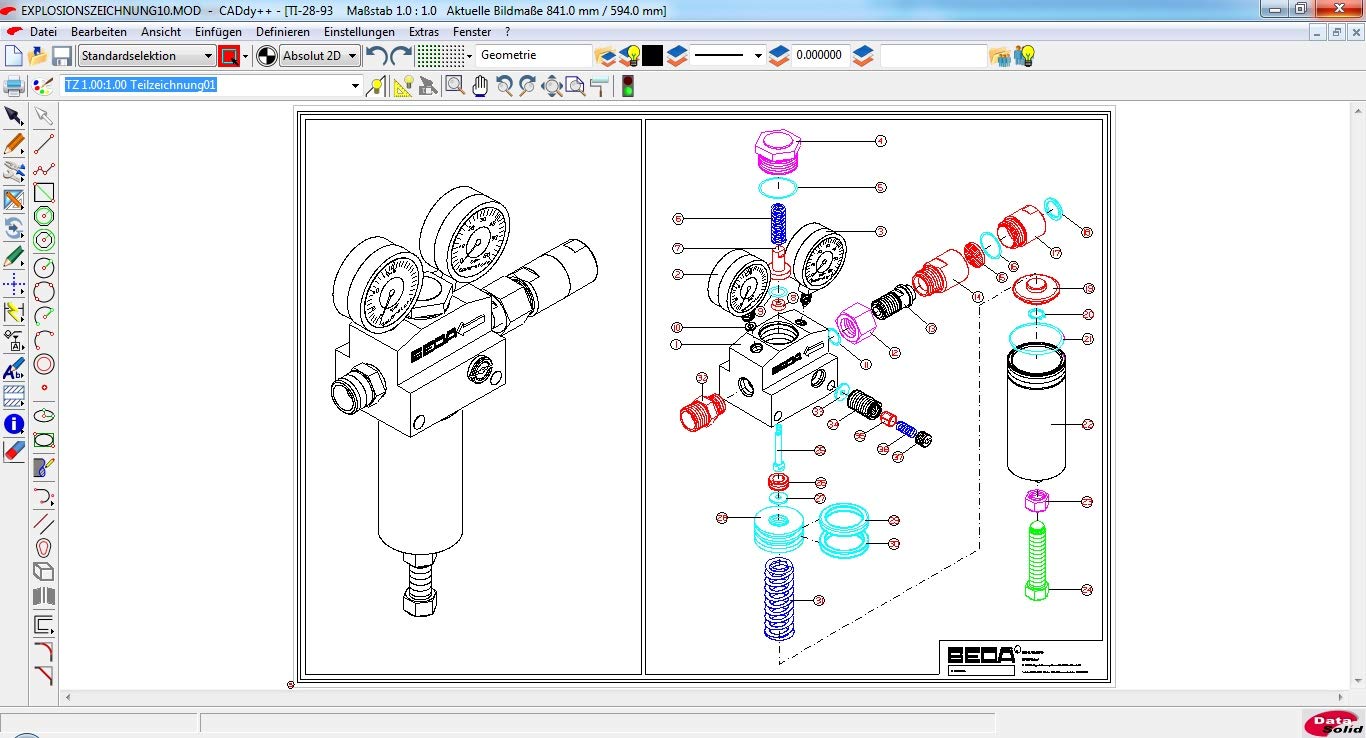1366x738 pixels.
Task: Expand arrow next to red selection icon
Action: [246, 57]
